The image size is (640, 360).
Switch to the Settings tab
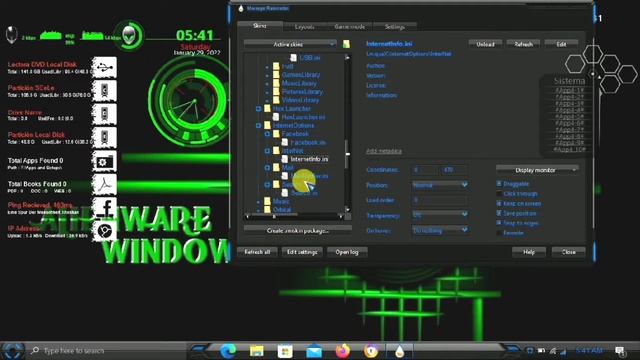(395, 27)
